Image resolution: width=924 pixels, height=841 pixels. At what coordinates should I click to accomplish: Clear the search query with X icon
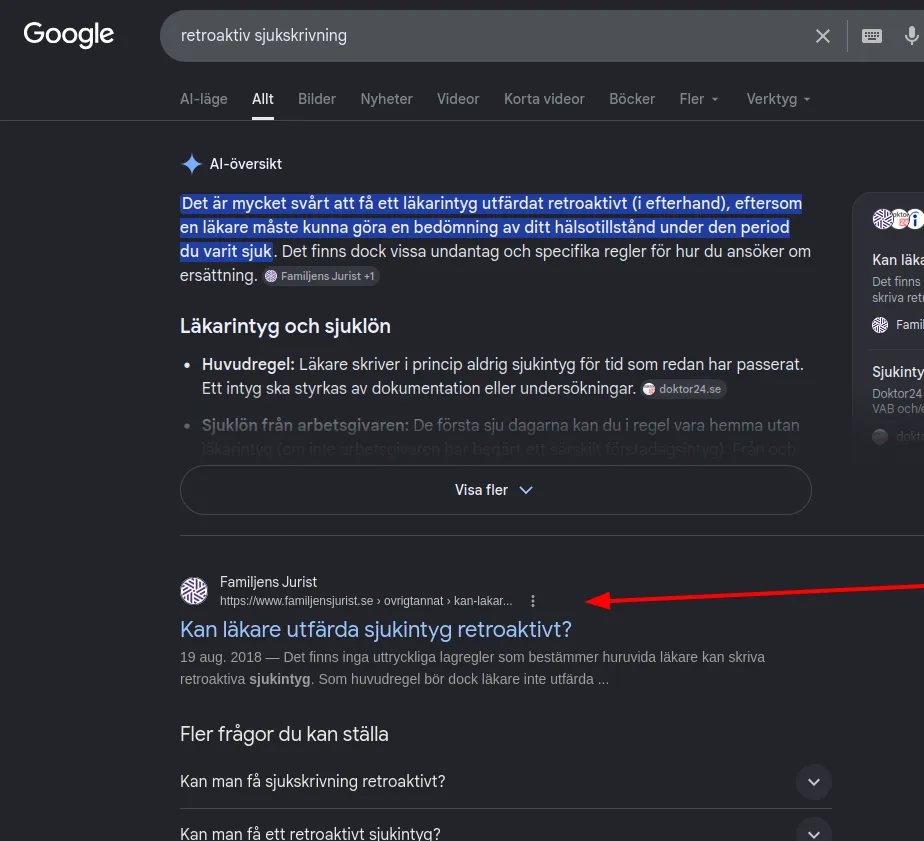coord(823,36)
